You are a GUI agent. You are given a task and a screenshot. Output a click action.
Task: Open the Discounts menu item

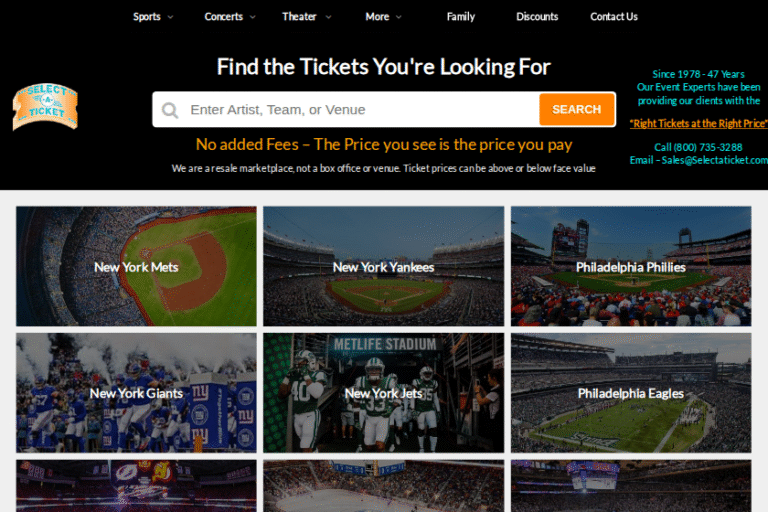point(537,17)
